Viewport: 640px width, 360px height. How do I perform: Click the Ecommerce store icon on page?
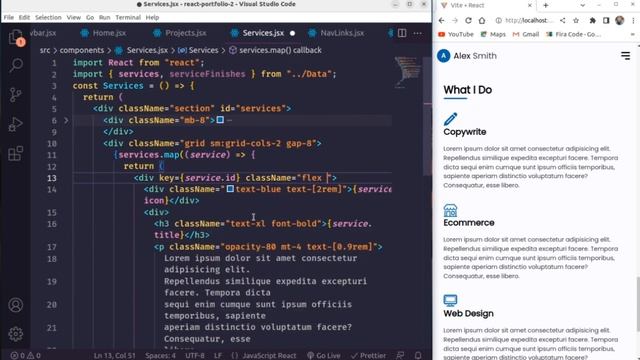[450, 210]
